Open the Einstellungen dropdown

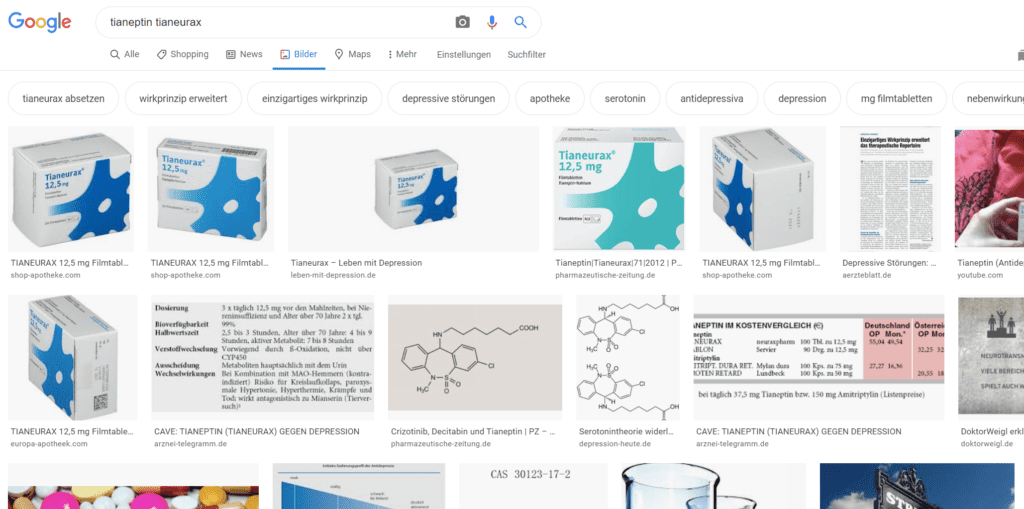pos(464,54)
